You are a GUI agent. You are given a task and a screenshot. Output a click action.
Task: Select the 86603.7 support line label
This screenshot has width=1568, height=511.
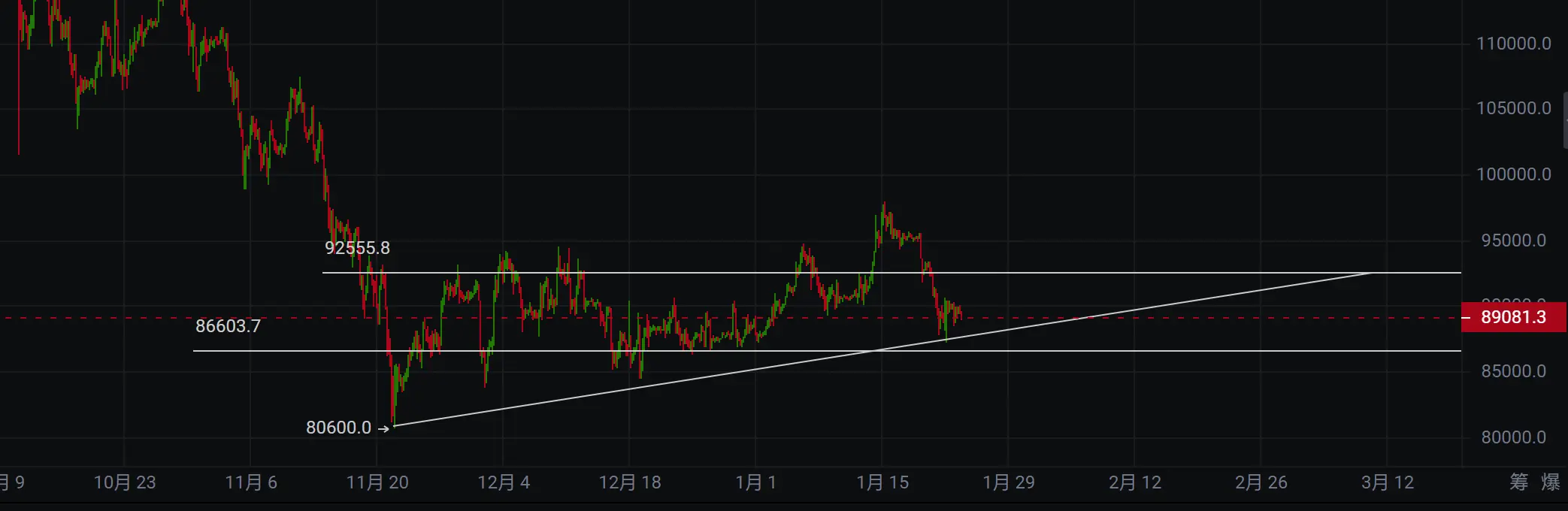[228, 326]
